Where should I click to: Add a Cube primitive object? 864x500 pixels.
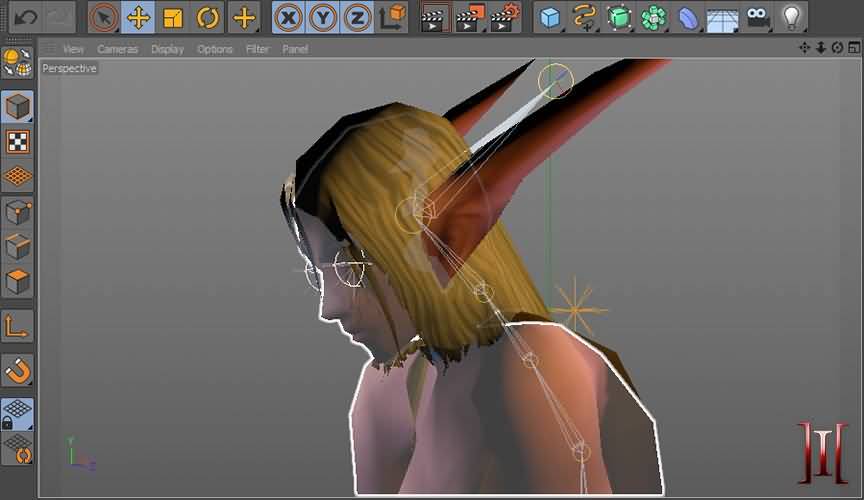(x=549, y=18)
